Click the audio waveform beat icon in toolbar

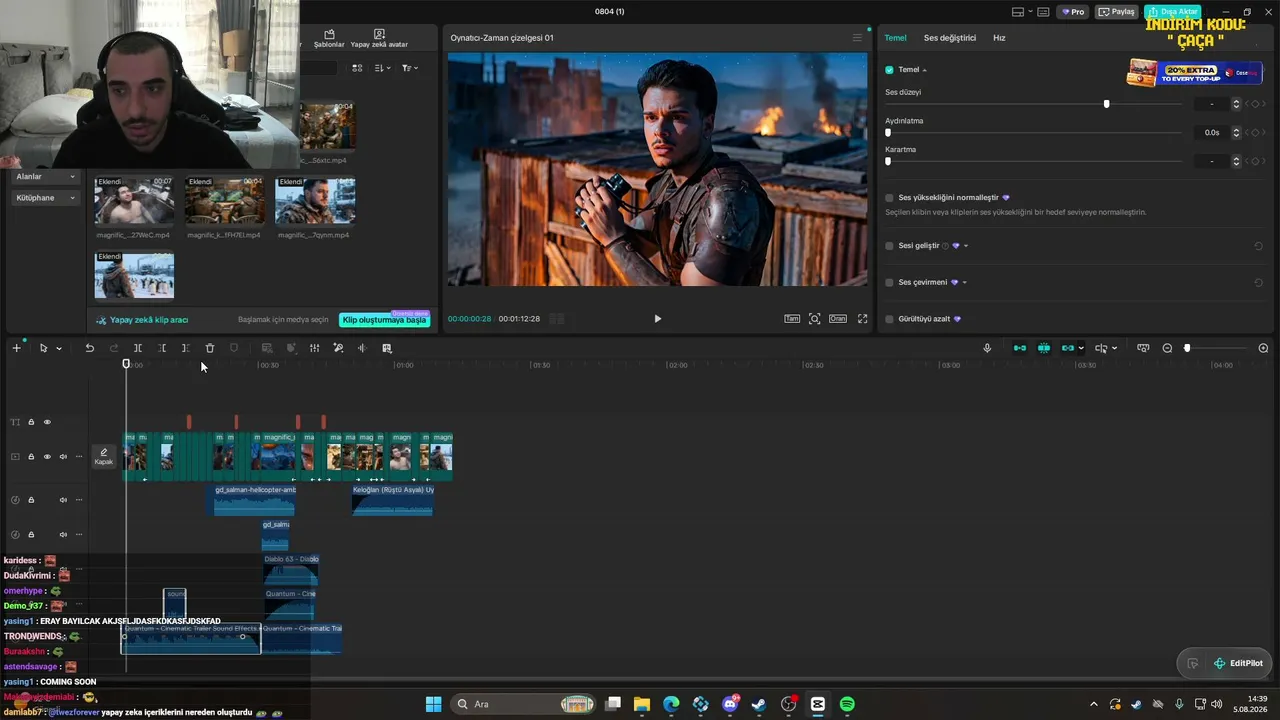[x=362, y=348]
